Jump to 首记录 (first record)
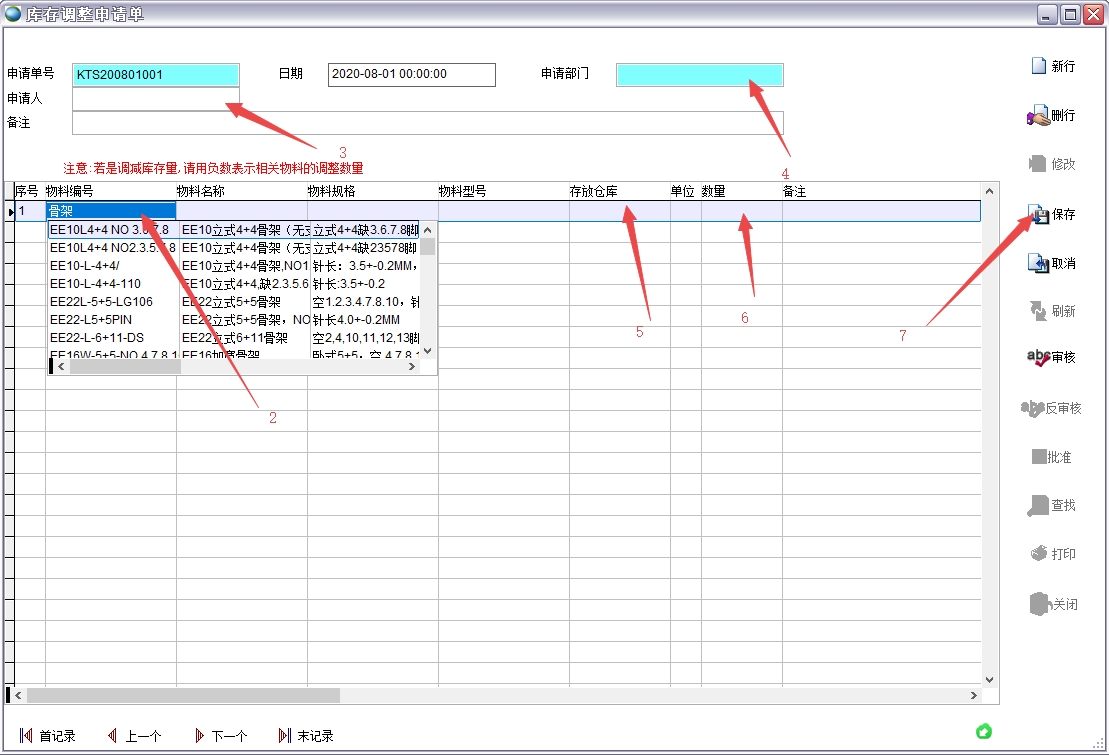 coord(46,736)
